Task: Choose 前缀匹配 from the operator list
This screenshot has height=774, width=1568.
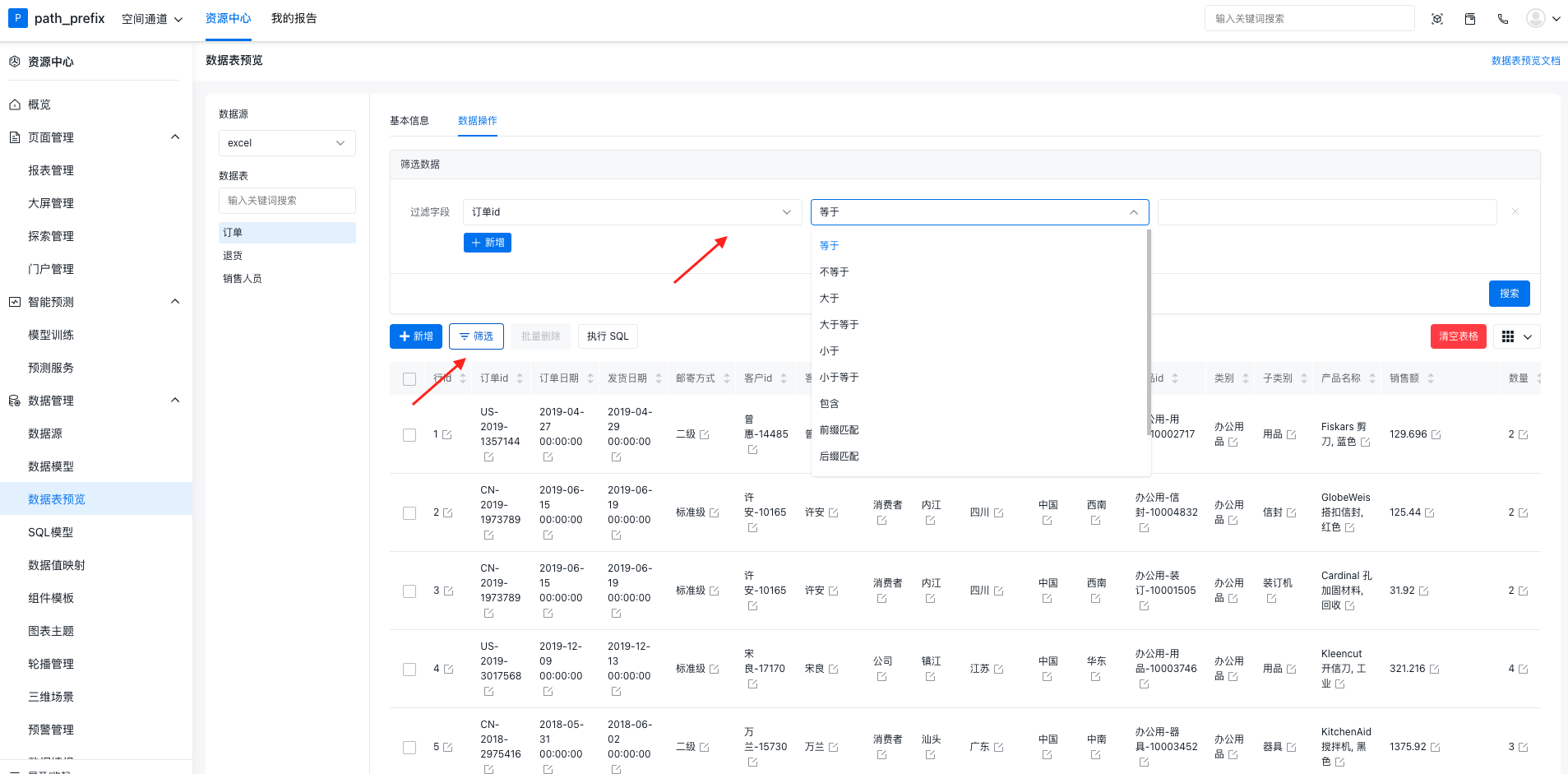Action: pyautogui.click(x=979, y=430)
